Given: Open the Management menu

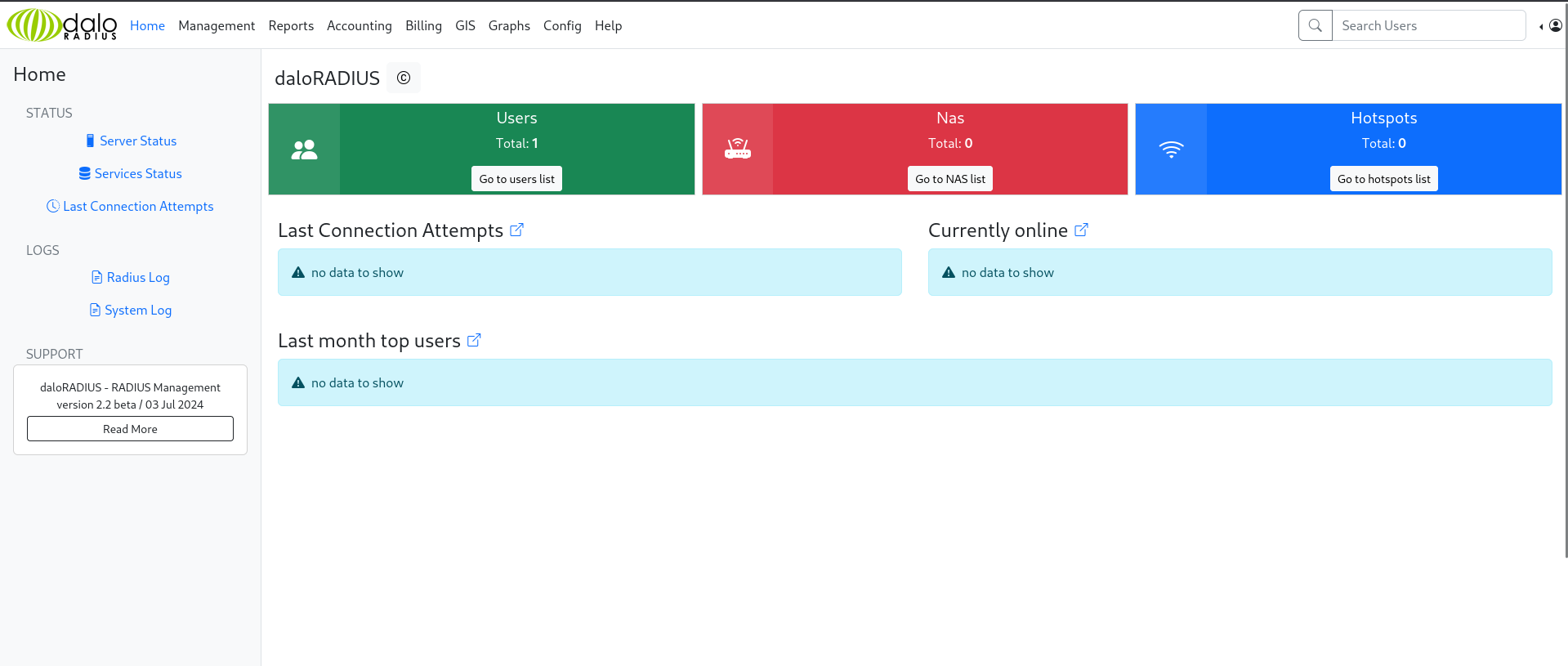Looking at the screenshot, I should pyautogui.click(x=217, y=25).
